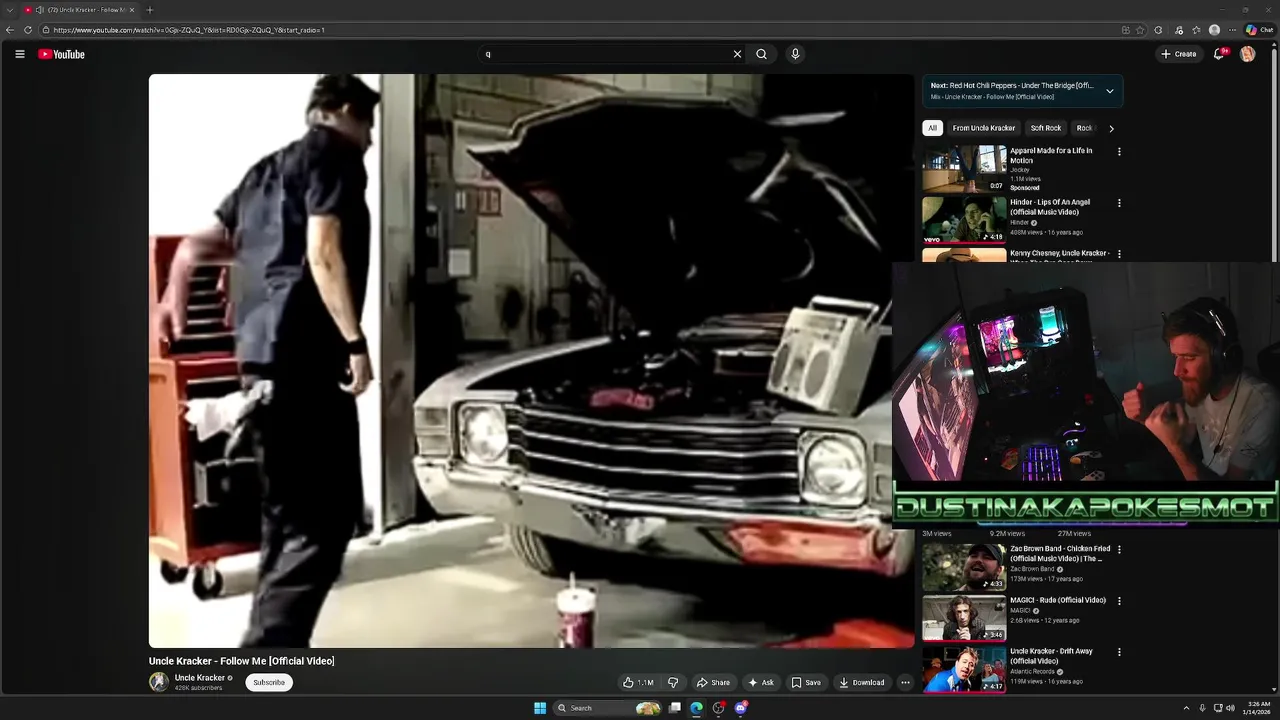Open the Hinder Lips Of An Angel thumbnail
The image size is (1280, 720).
coord(964,219)
